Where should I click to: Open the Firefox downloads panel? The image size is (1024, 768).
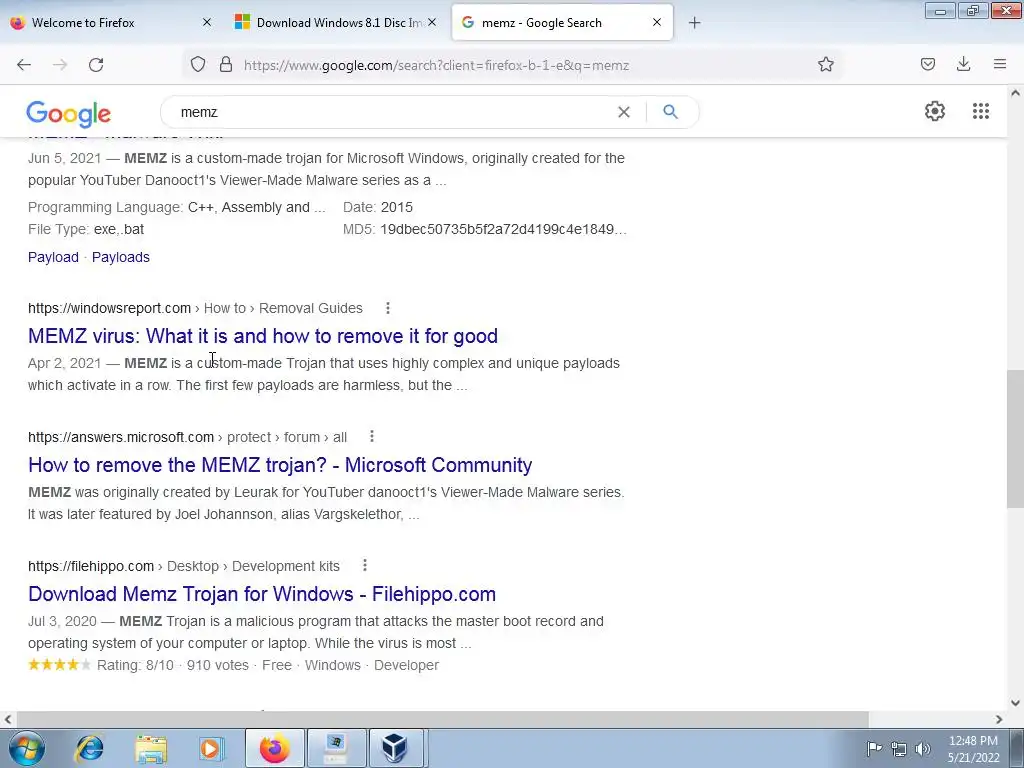pyautogui.click(x=963, y=65)
